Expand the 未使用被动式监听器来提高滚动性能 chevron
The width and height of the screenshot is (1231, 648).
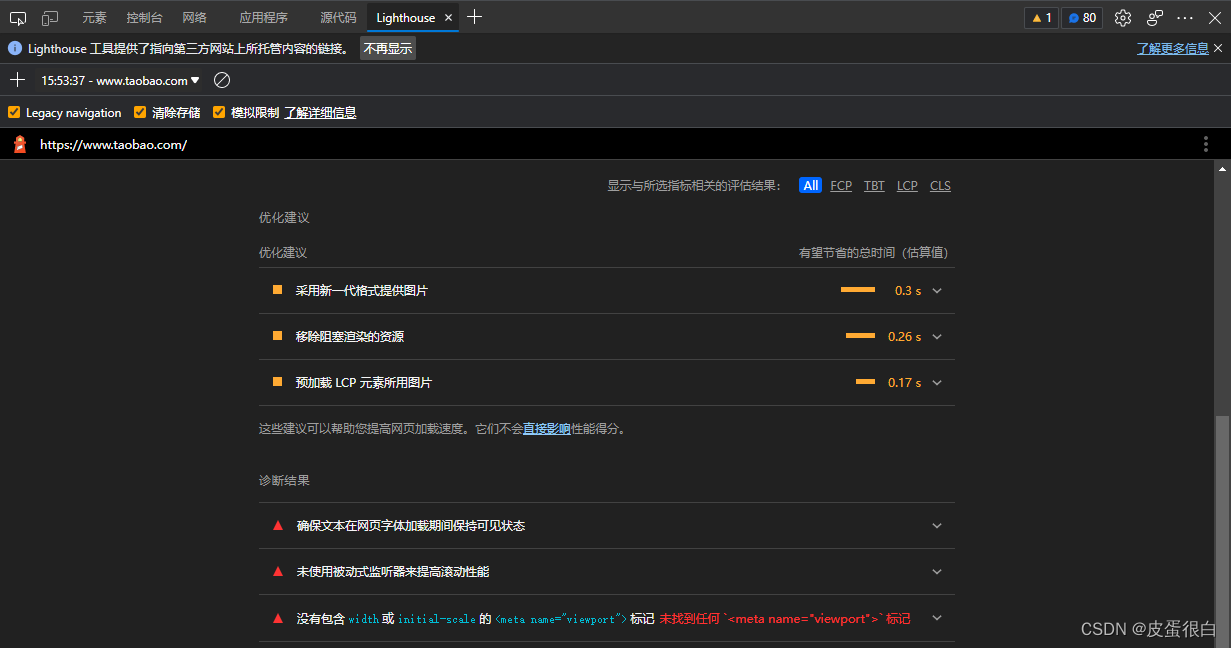coord(937,572)
